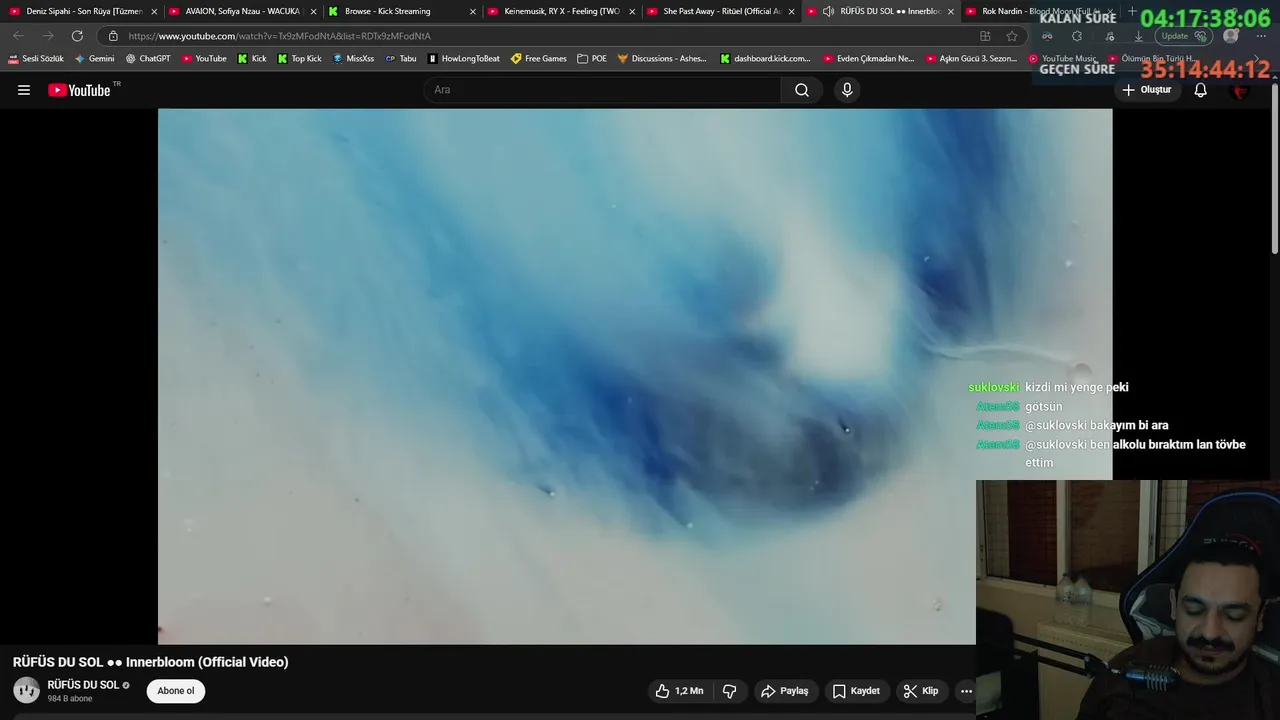
Task: Switch to the Keinemusik, RY X - Feeling tab
Action: (562, 11)
